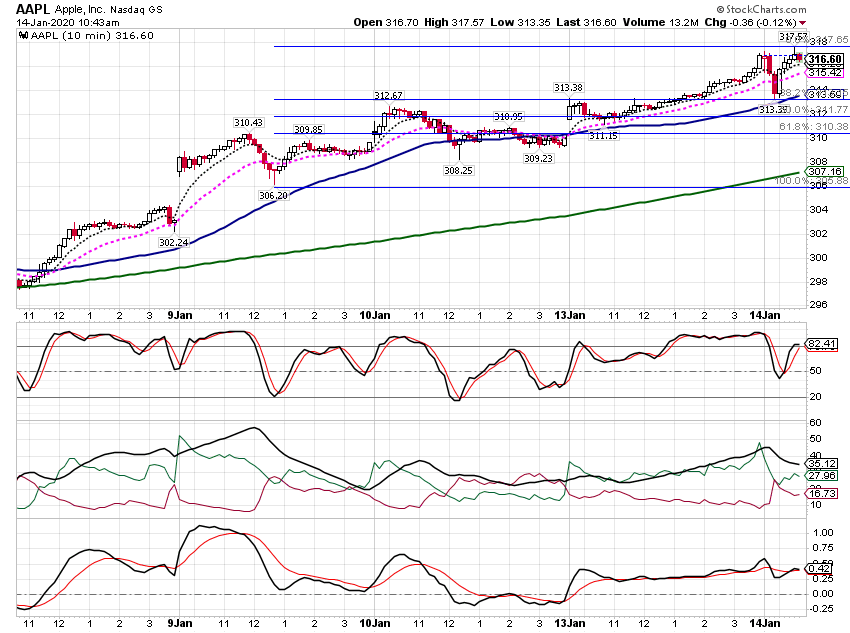Click the Chg -0.36 (-0.12%) value
Image resolution: width=850 pixels, height=633 pixels.
(x=750, y=22)
